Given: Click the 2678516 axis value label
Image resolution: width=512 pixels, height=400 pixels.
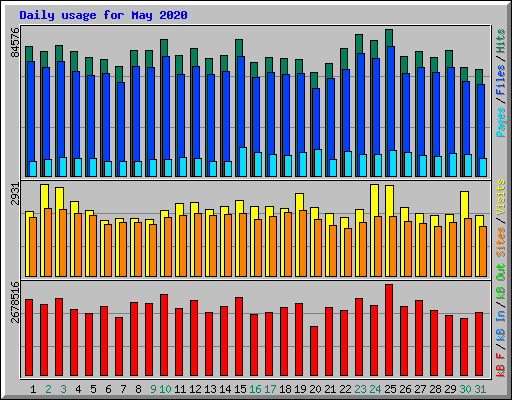Looking at the screenshot, I should (x=15, y=302).
